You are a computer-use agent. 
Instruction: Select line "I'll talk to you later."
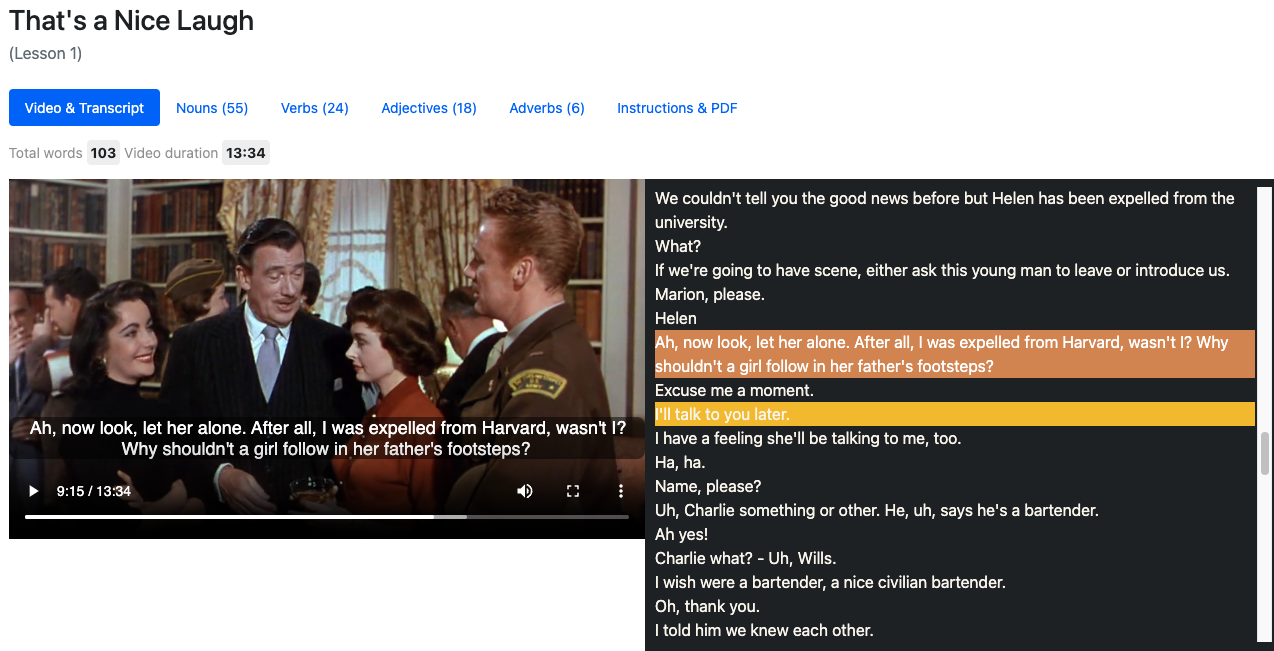pyautogui.click(x=955, y=414)
